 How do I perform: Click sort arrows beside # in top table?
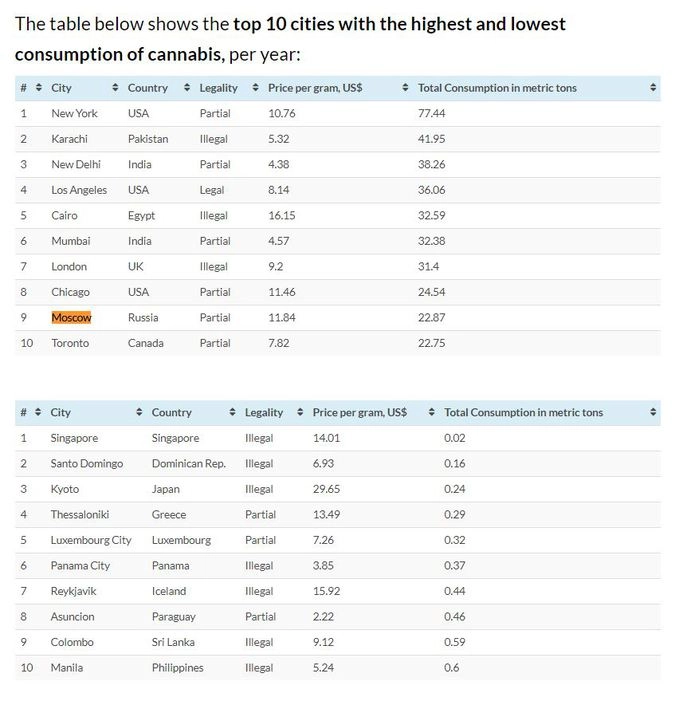[38, 88]
